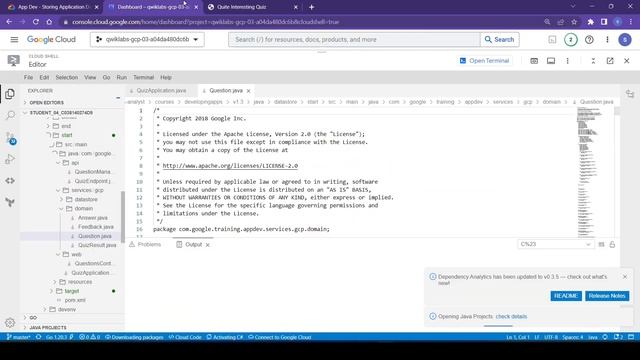Reload the browser page
Viewport: 640px width, 360px height.
point(36,22)
